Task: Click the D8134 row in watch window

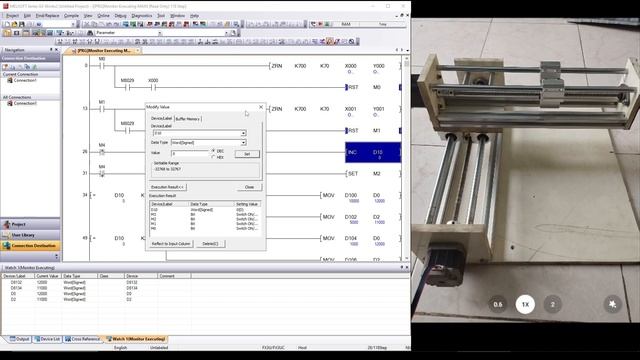Action: pos(96,288)
